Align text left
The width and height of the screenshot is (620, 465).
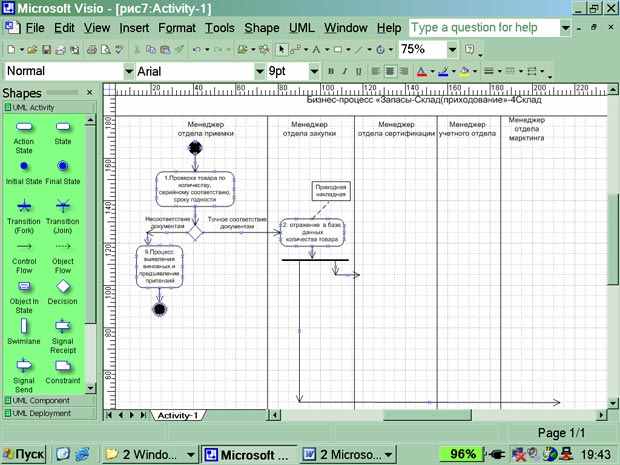376,71
